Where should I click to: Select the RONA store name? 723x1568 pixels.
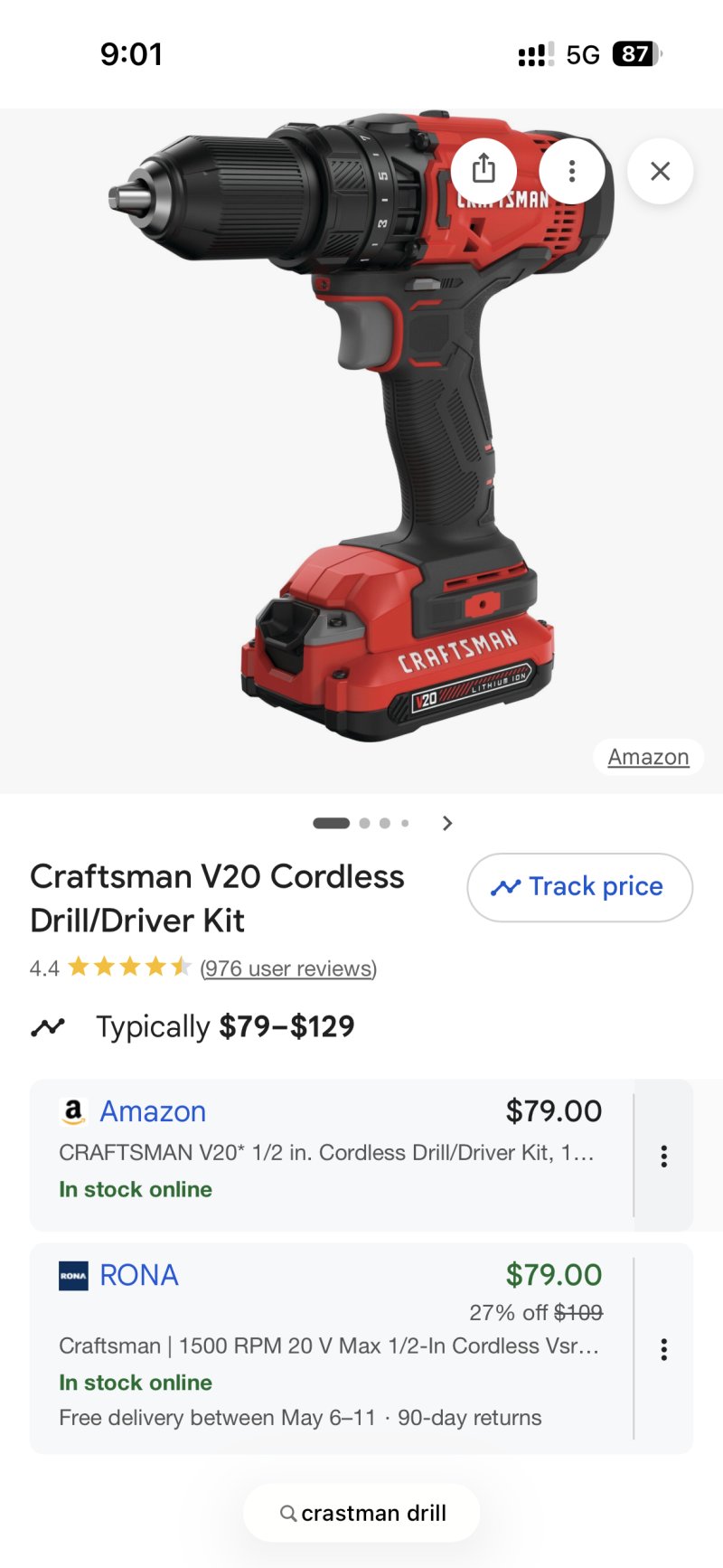[x=139, y=1275]
